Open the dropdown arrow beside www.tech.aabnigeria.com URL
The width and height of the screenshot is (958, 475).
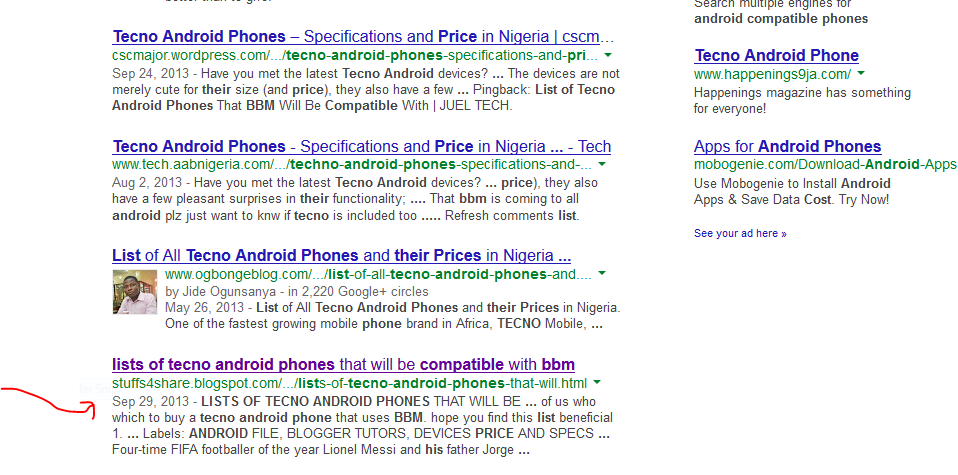[x=602, y=165]
